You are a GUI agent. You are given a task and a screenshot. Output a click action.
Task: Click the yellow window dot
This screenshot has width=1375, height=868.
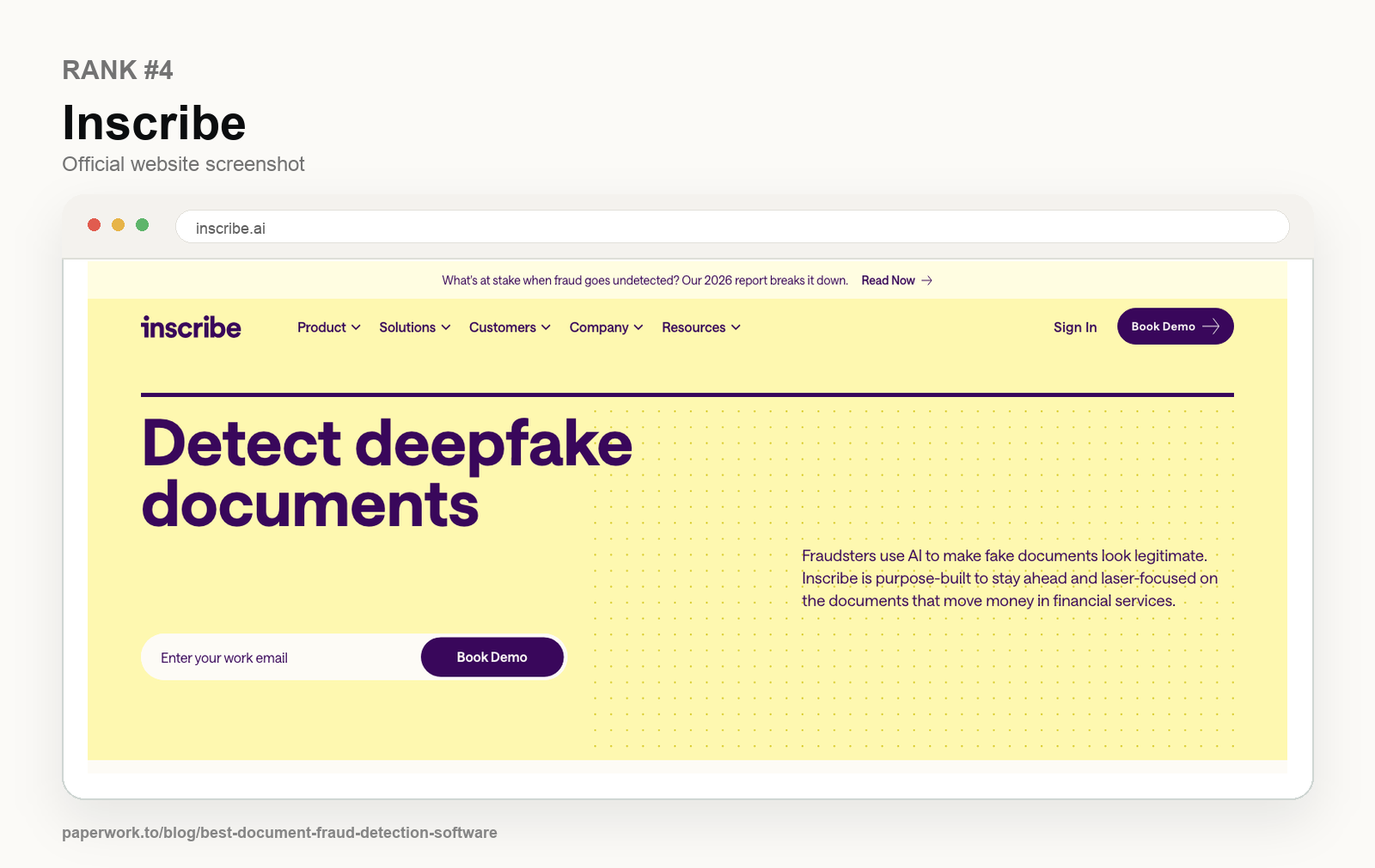[x=119, y=225]
